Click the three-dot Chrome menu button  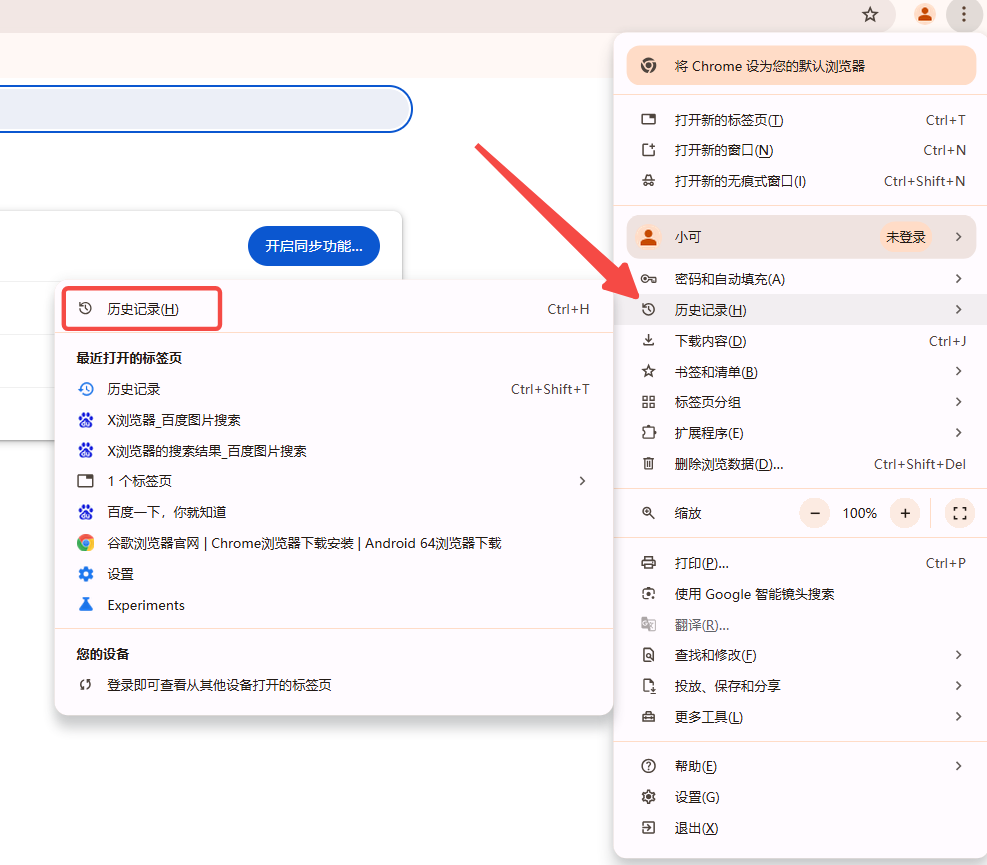point(964,14)
